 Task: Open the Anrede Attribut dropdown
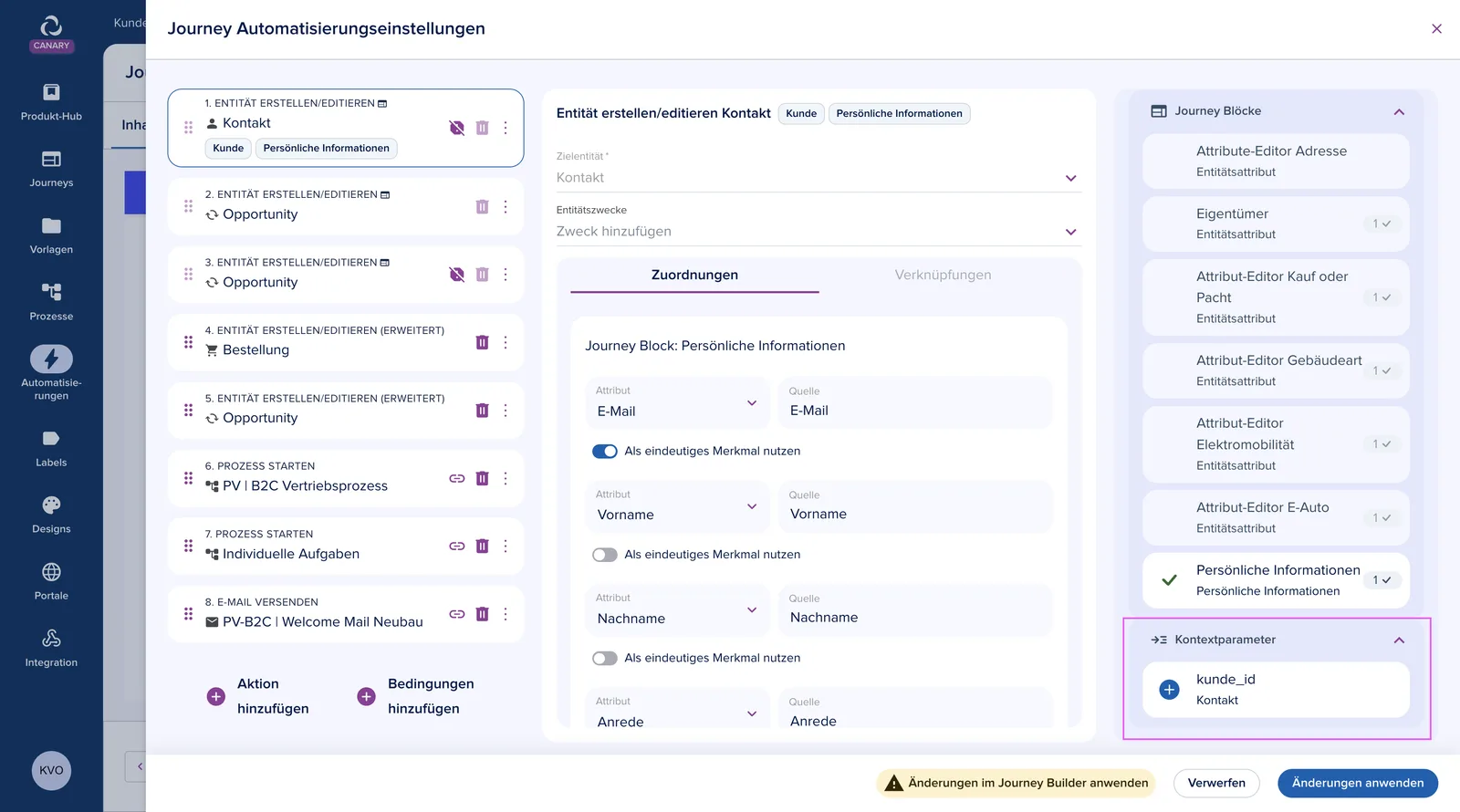pos(677,712)
